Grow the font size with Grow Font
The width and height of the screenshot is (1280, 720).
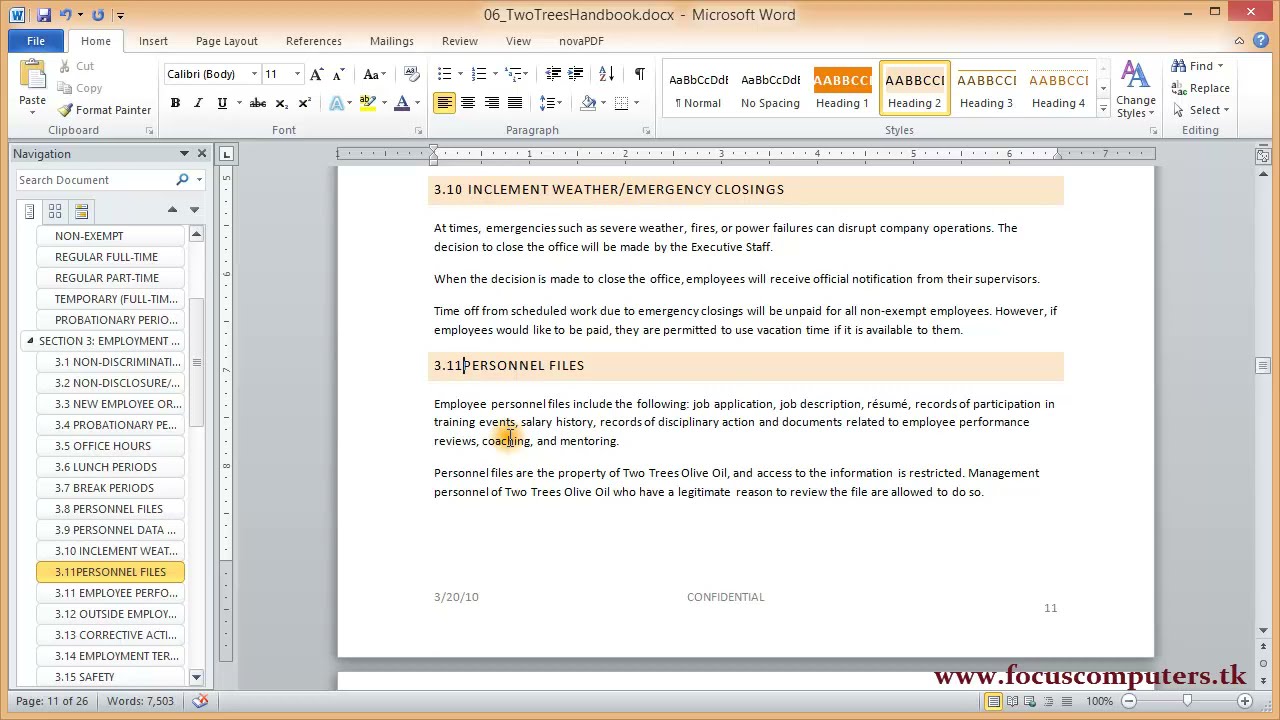point(317,74)
